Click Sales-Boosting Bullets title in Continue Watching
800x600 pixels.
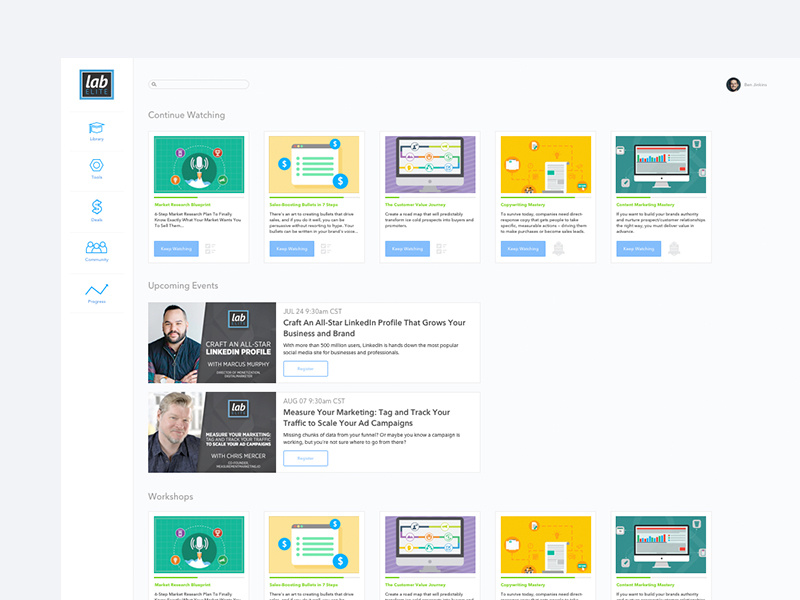pos(304,205)
